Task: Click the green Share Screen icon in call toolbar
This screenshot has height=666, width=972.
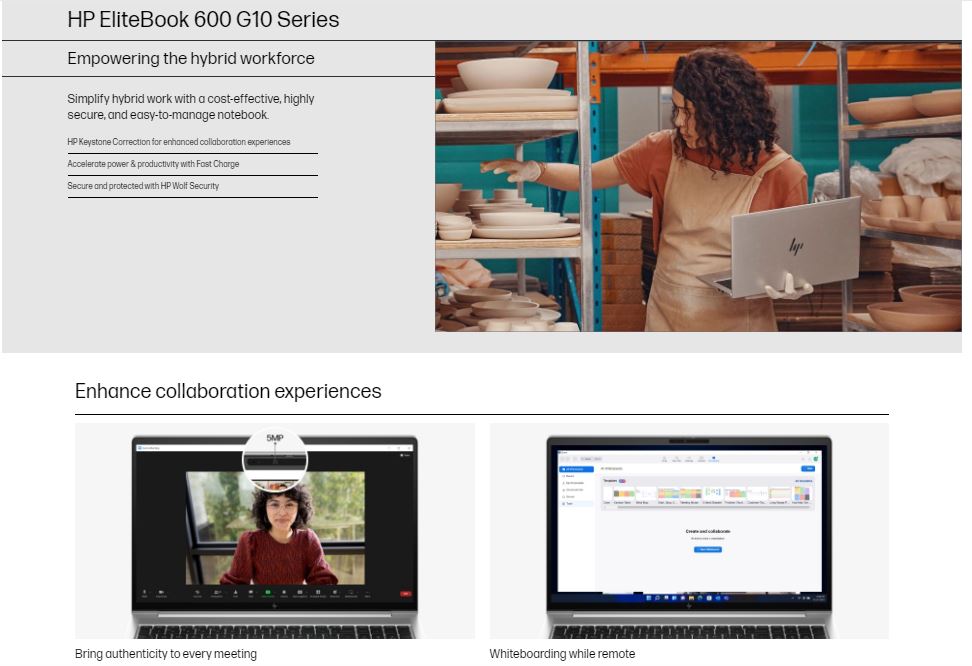Action: [x=267, y=593]
